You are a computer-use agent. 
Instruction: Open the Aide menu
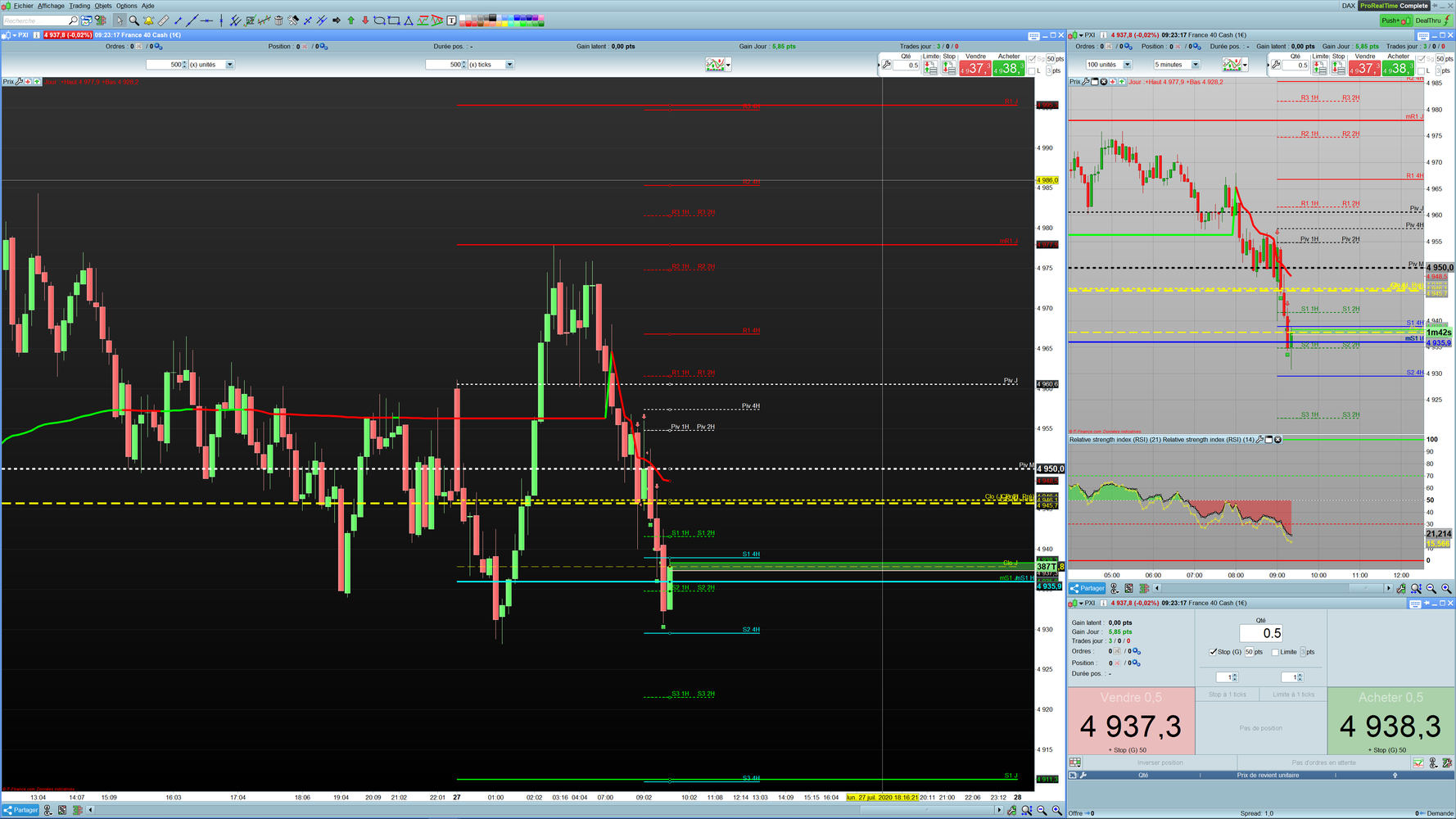(x=148, y=6)
